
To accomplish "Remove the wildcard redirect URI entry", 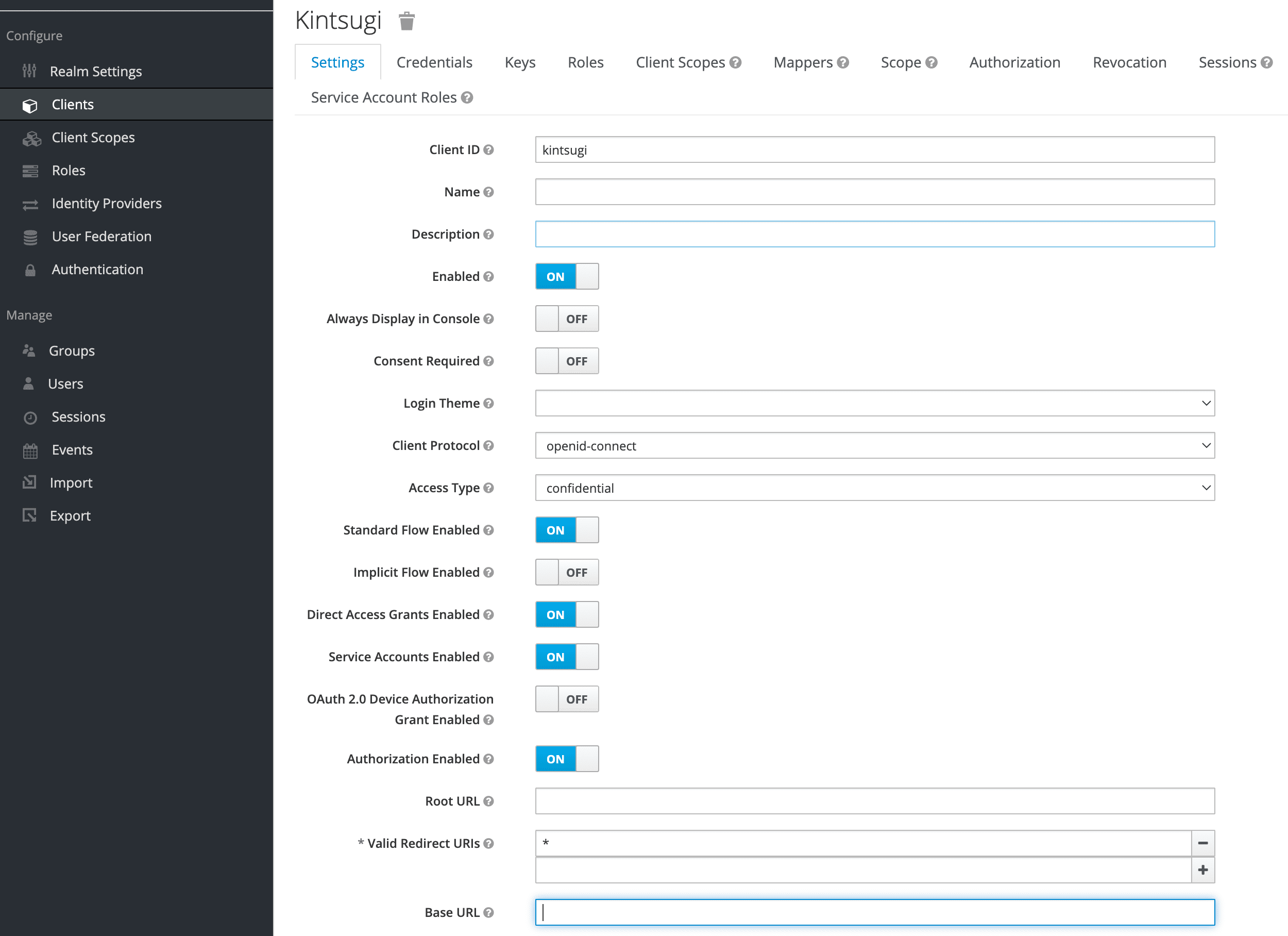I will [1202, 843].
